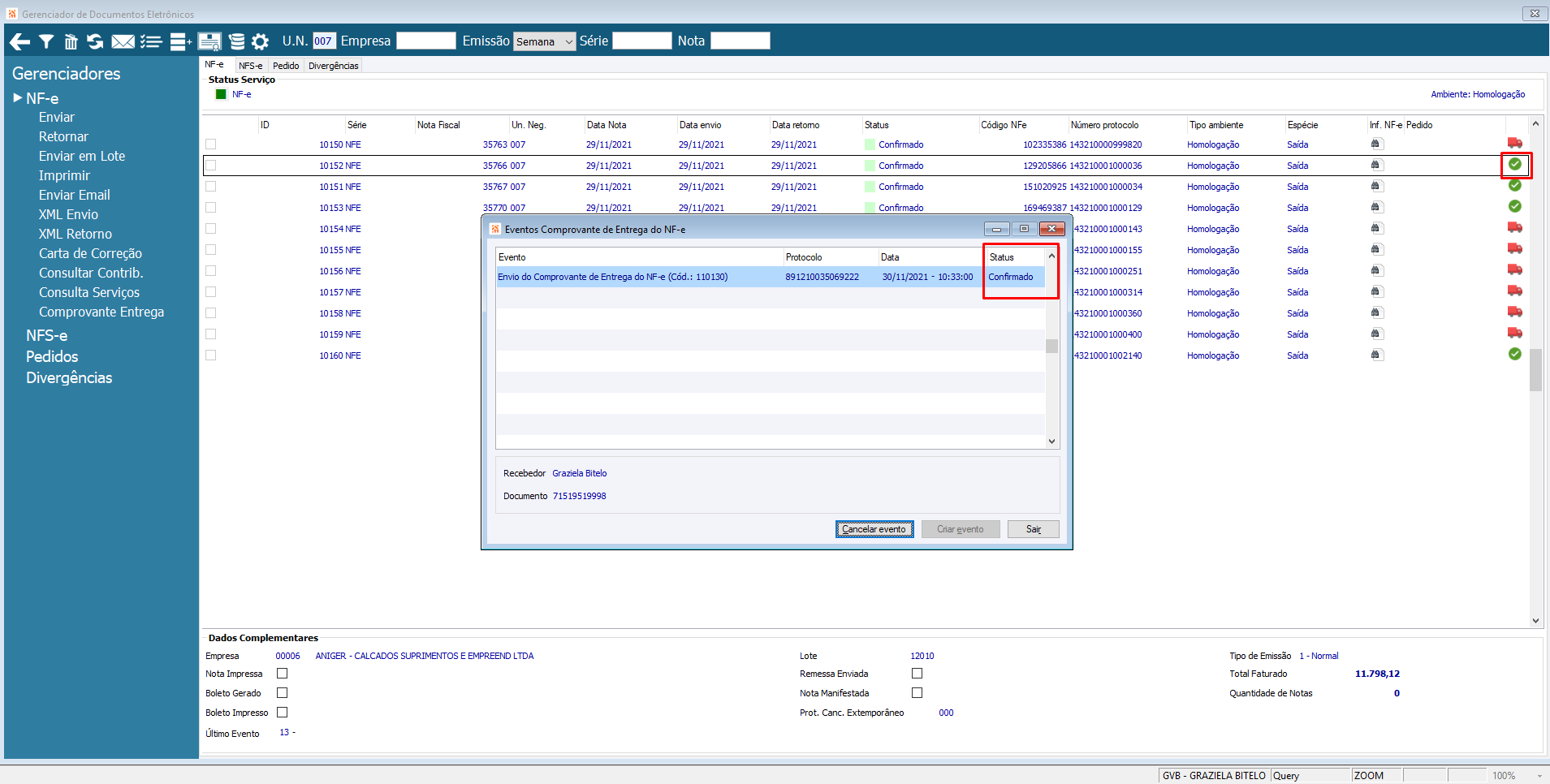The image size is (1550, 784).
Task: Click the envelope email toolbar icon
Action: [123, 41]
